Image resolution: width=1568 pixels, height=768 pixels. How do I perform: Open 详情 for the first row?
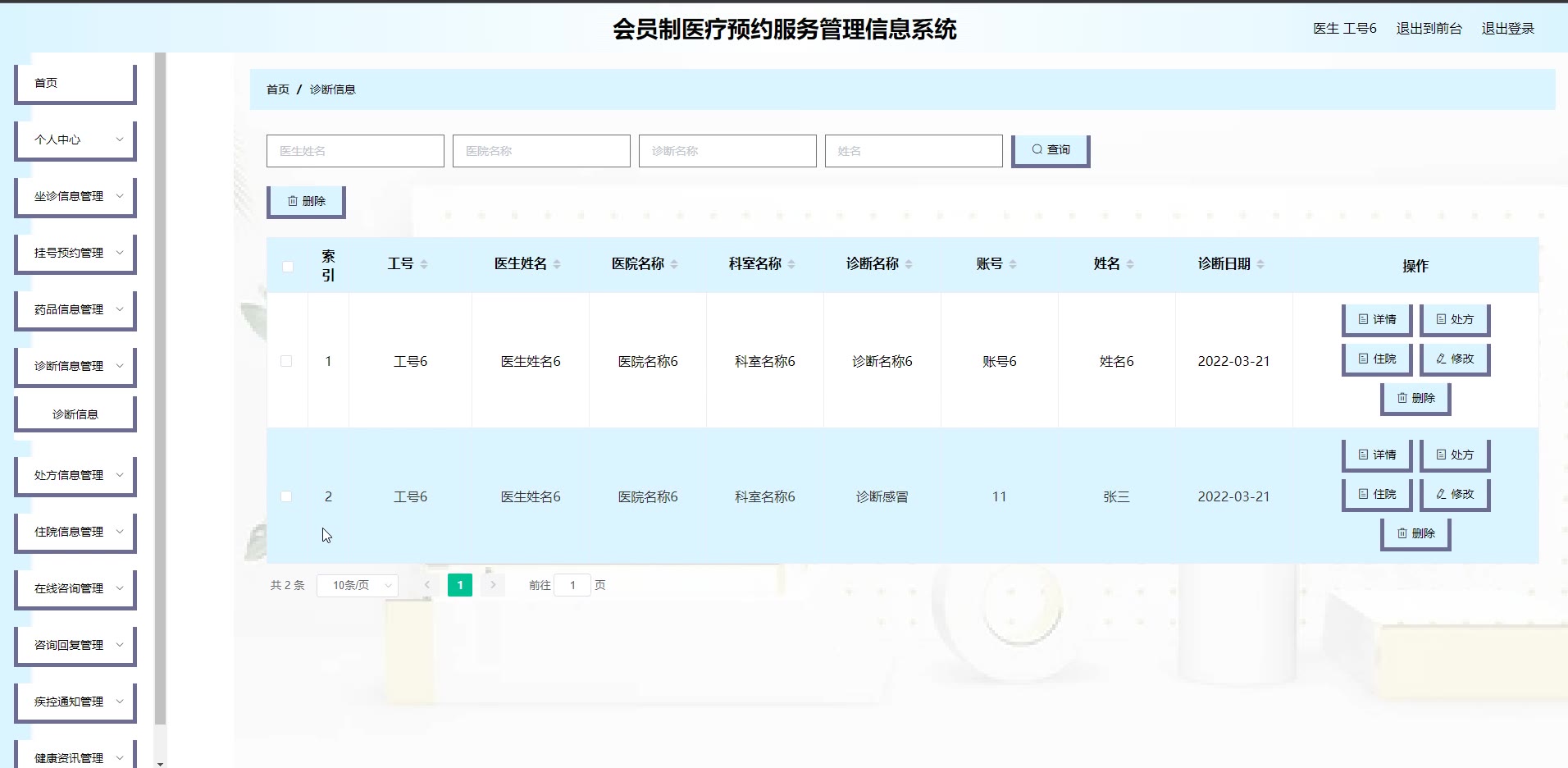pyautogui.click(x=1376, y=319)
